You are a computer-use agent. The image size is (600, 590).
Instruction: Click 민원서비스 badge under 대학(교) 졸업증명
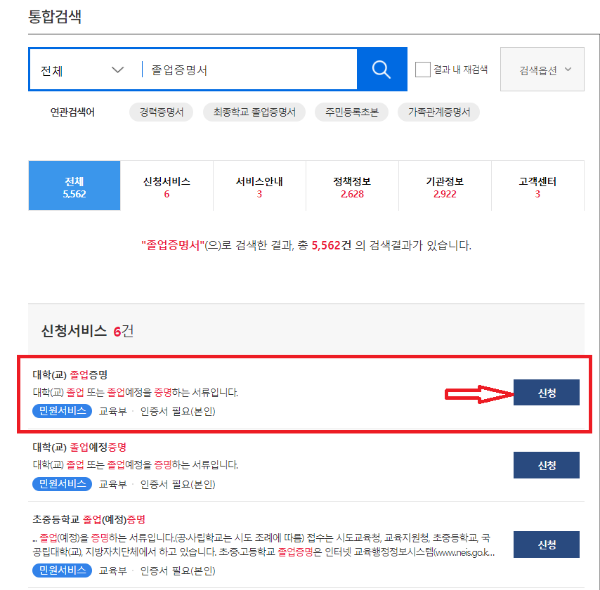click(62, 411)
